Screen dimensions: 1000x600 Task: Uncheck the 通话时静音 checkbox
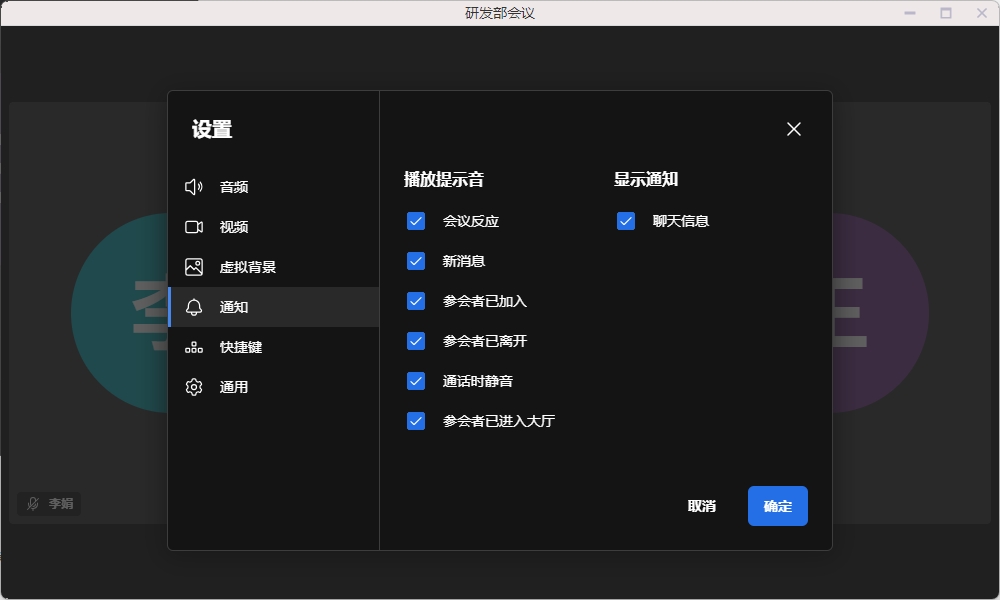pos(416,381)
